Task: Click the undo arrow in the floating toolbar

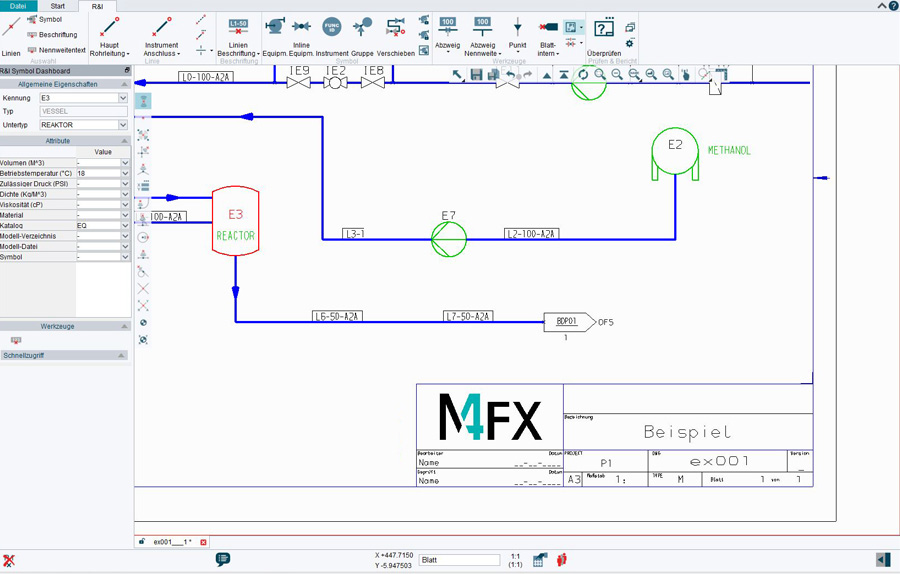Action: click(510, 74)
